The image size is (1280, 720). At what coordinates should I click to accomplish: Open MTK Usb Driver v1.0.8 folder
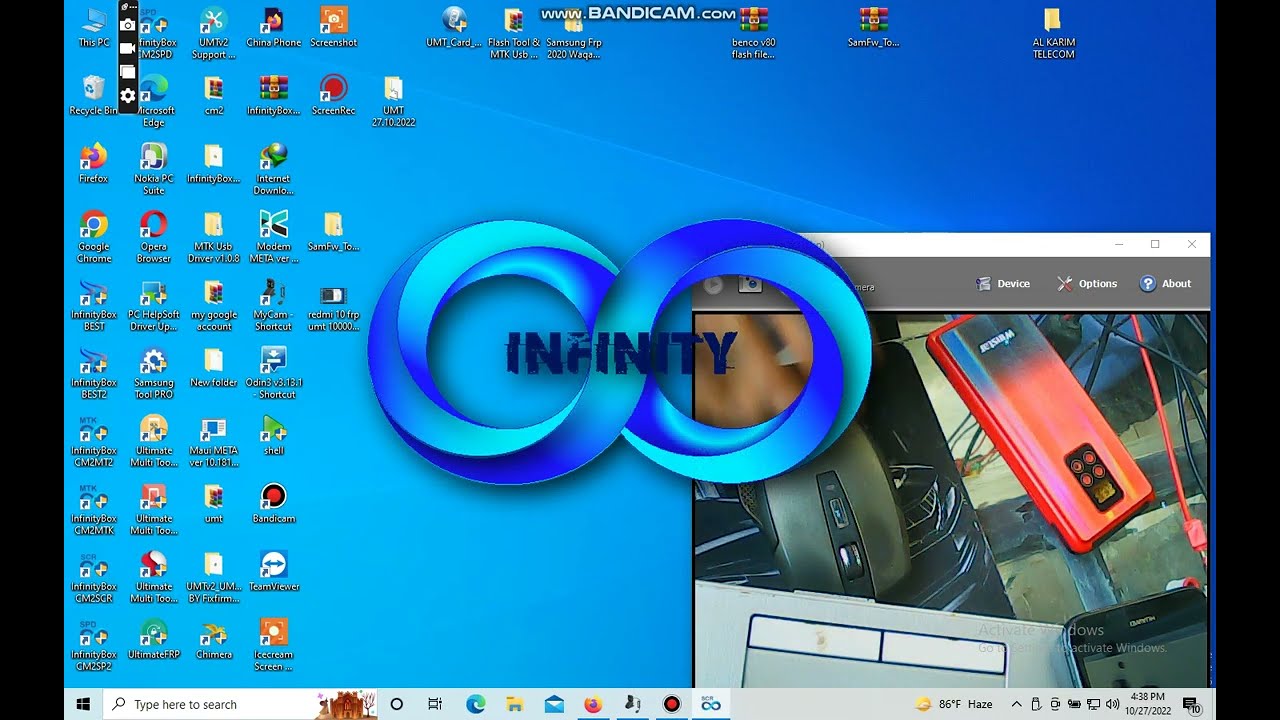(x=213, y=238)
